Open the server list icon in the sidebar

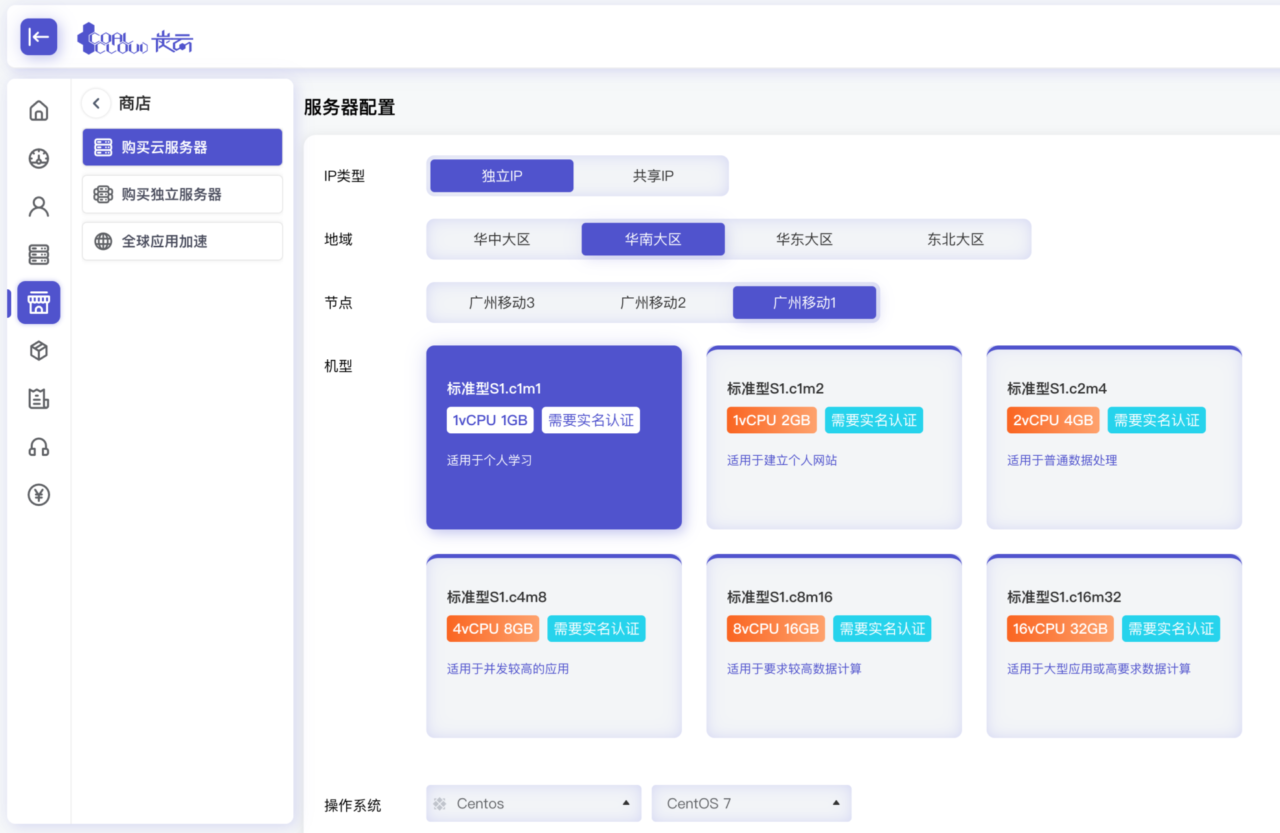(x=39, y=254)
